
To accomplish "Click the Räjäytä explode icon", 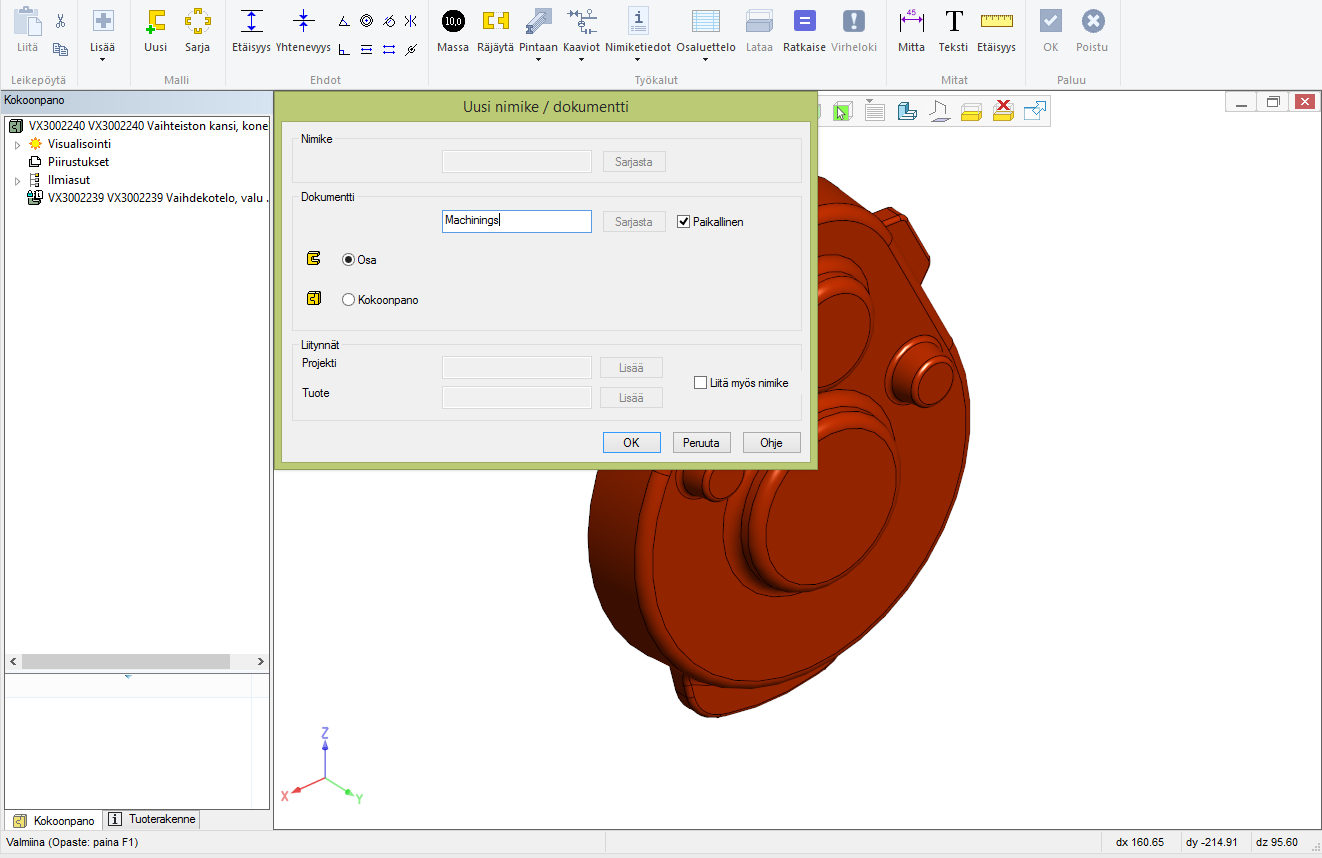I will (x=495, y=29).
